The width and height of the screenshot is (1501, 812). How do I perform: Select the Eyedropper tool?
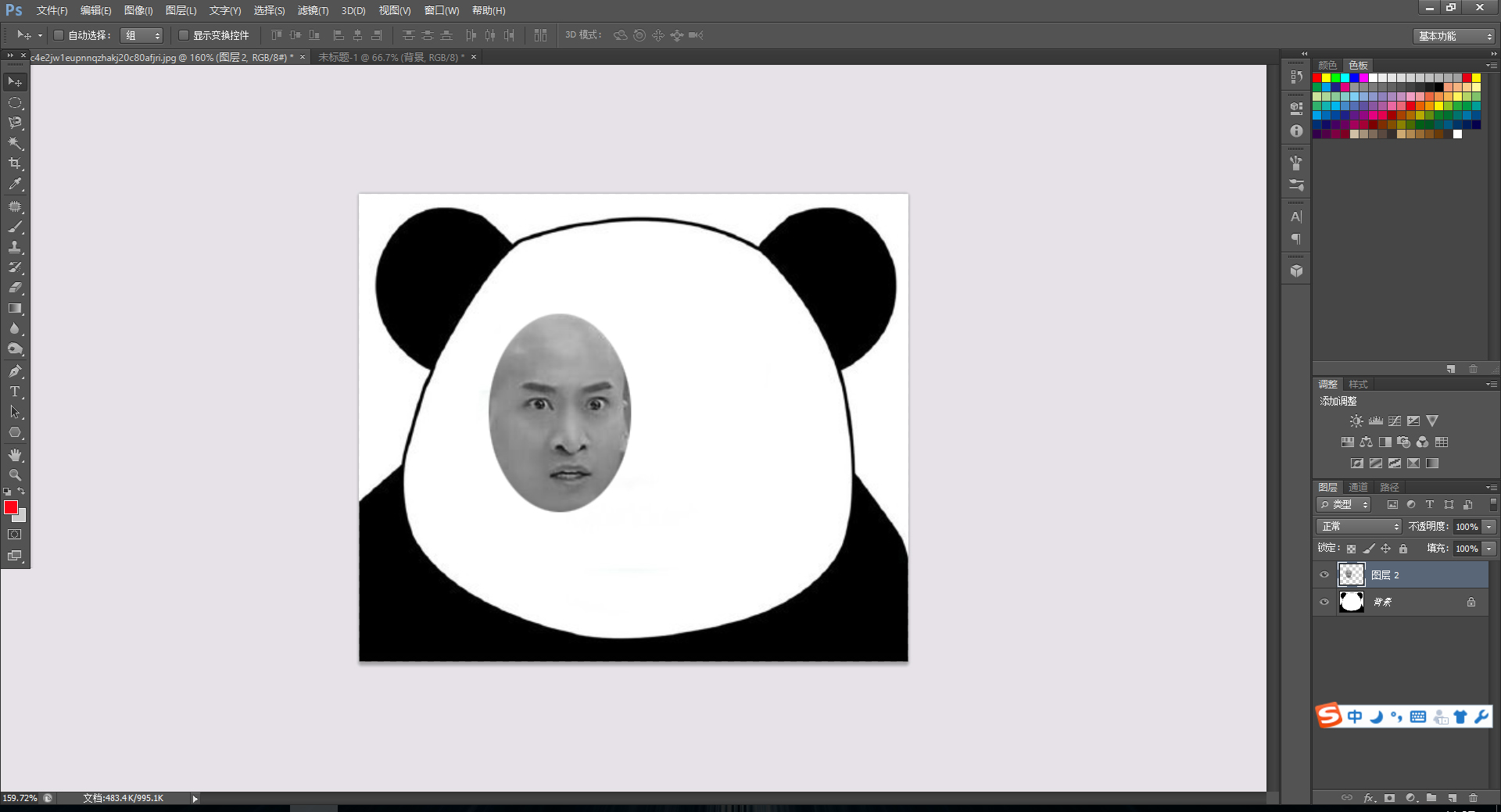[x=15, y=184]
